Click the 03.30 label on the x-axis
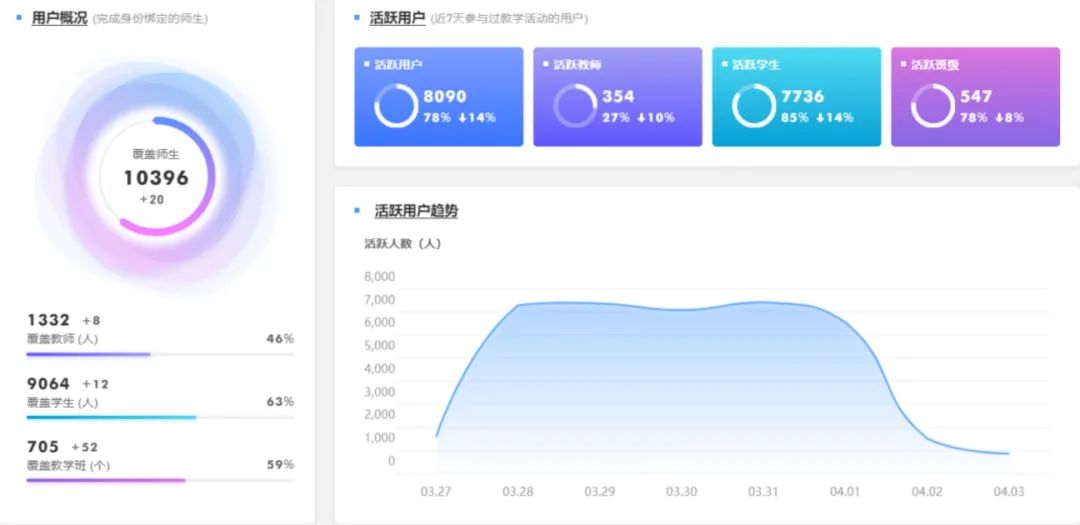 click(681, 491)
